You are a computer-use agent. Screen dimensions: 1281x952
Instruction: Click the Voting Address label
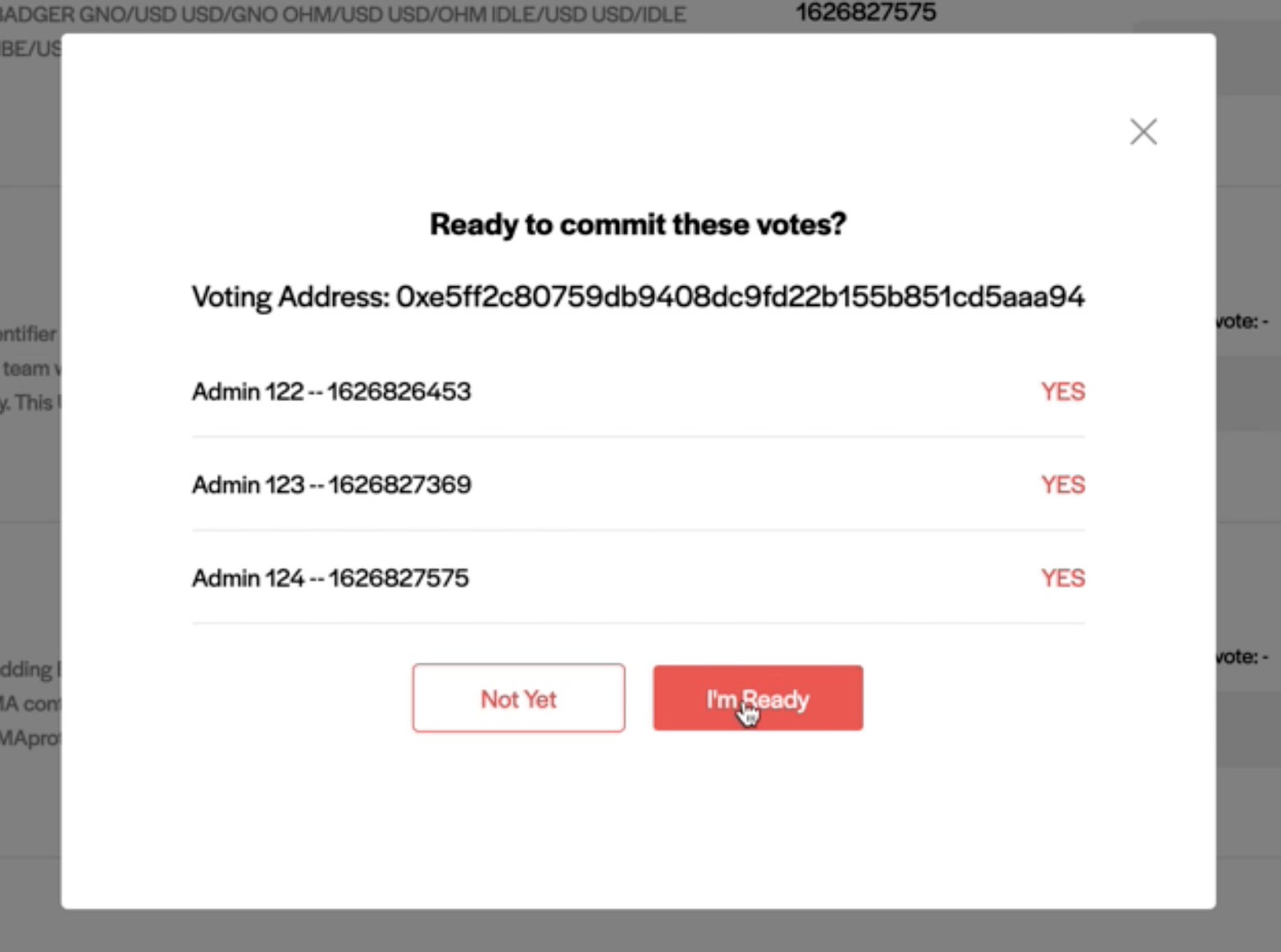(x=291, y=297)
